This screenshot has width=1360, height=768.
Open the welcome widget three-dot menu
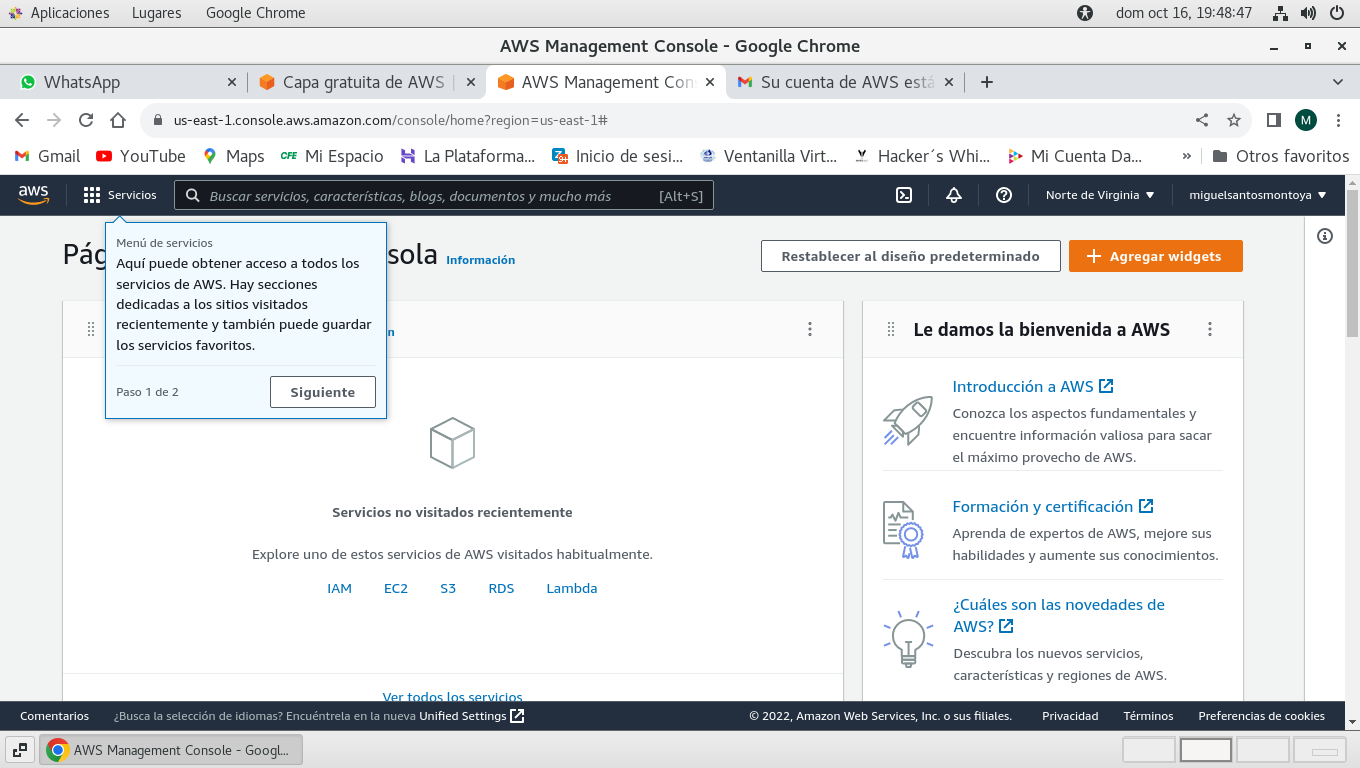(x=1210, y=329)
